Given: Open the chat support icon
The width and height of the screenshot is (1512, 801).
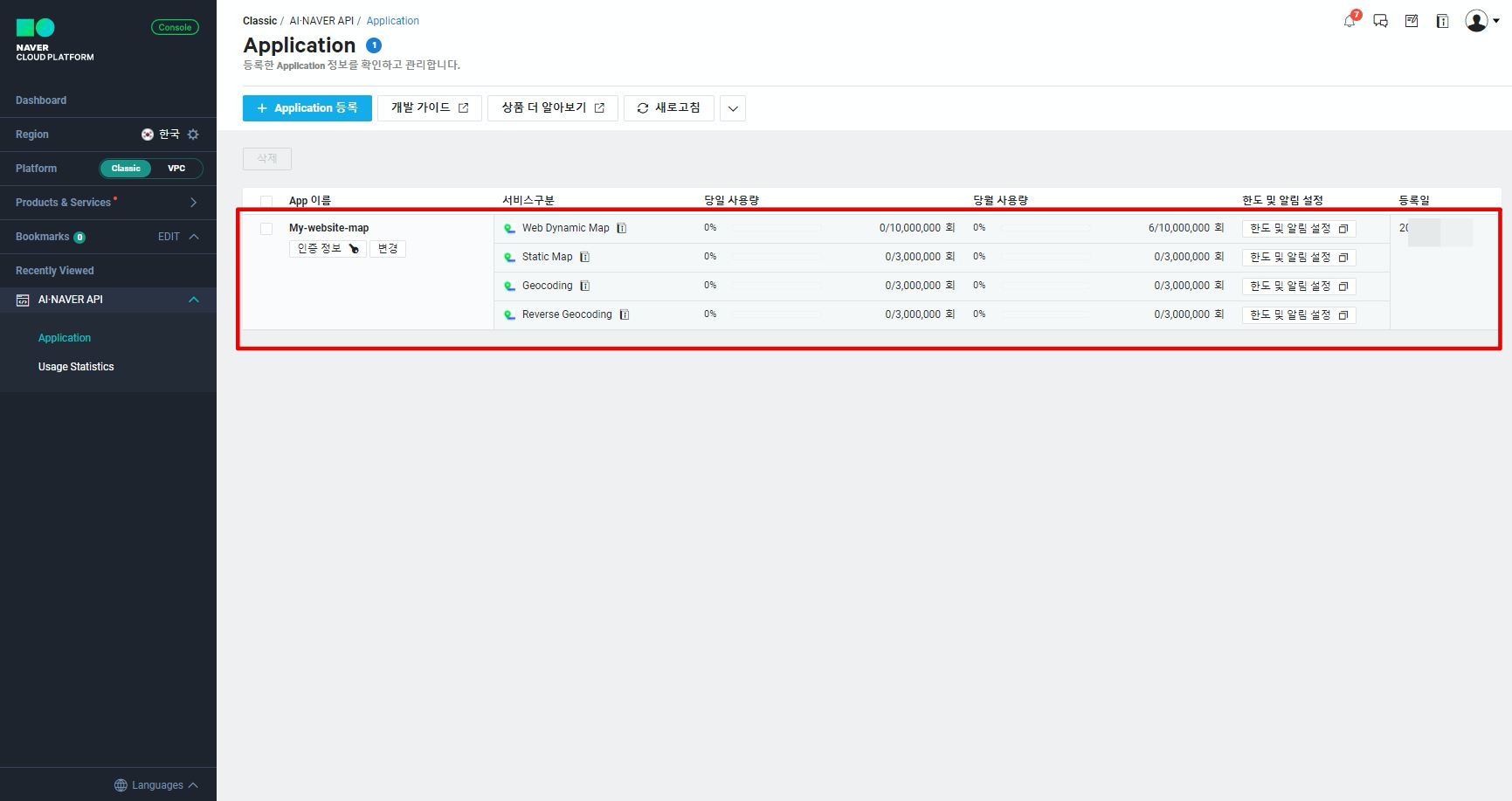Looking at the screenshot, I should [1380, 21].
